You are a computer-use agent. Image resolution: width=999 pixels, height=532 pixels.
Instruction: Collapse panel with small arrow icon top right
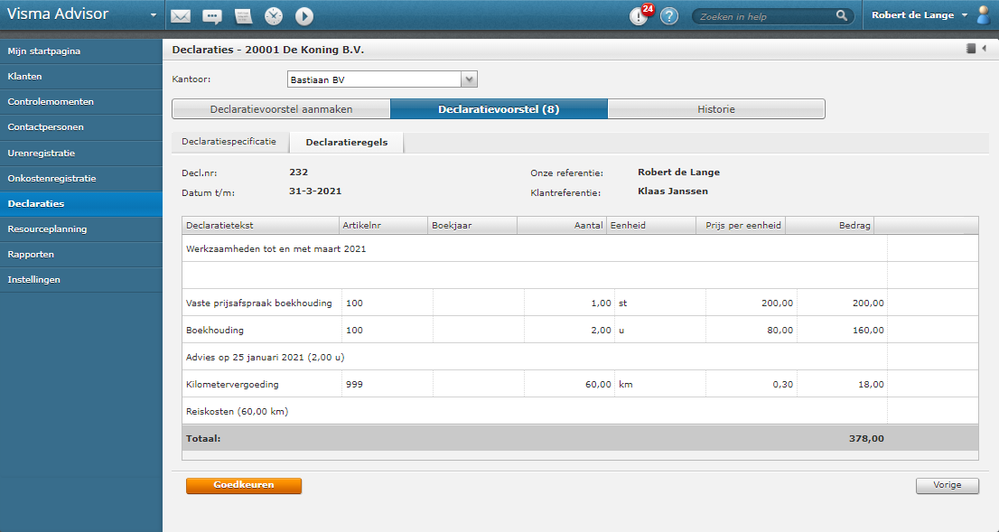coord(984,48)
